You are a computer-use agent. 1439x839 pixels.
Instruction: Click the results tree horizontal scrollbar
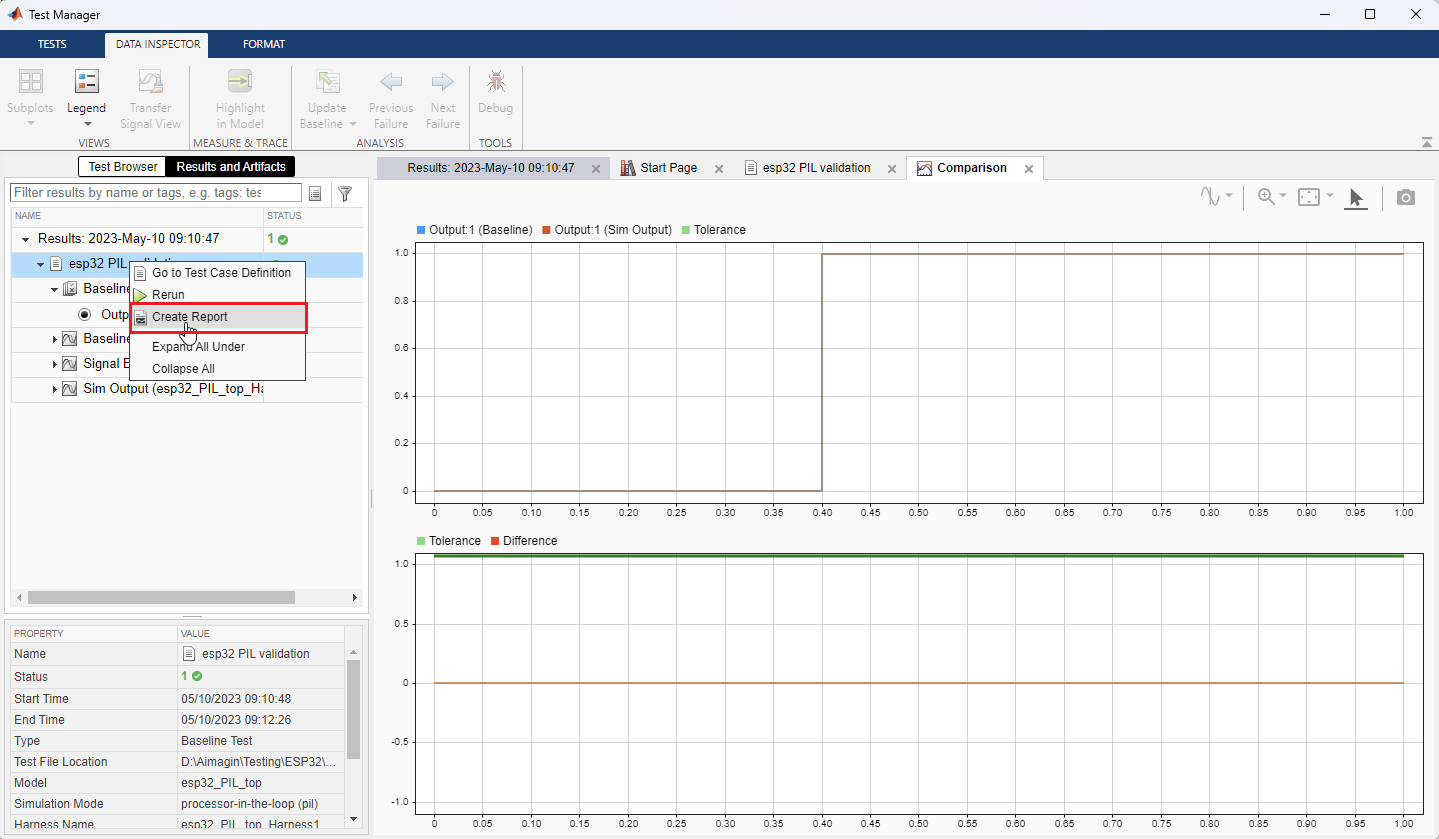pyautogui.click(x=161, y=597)
